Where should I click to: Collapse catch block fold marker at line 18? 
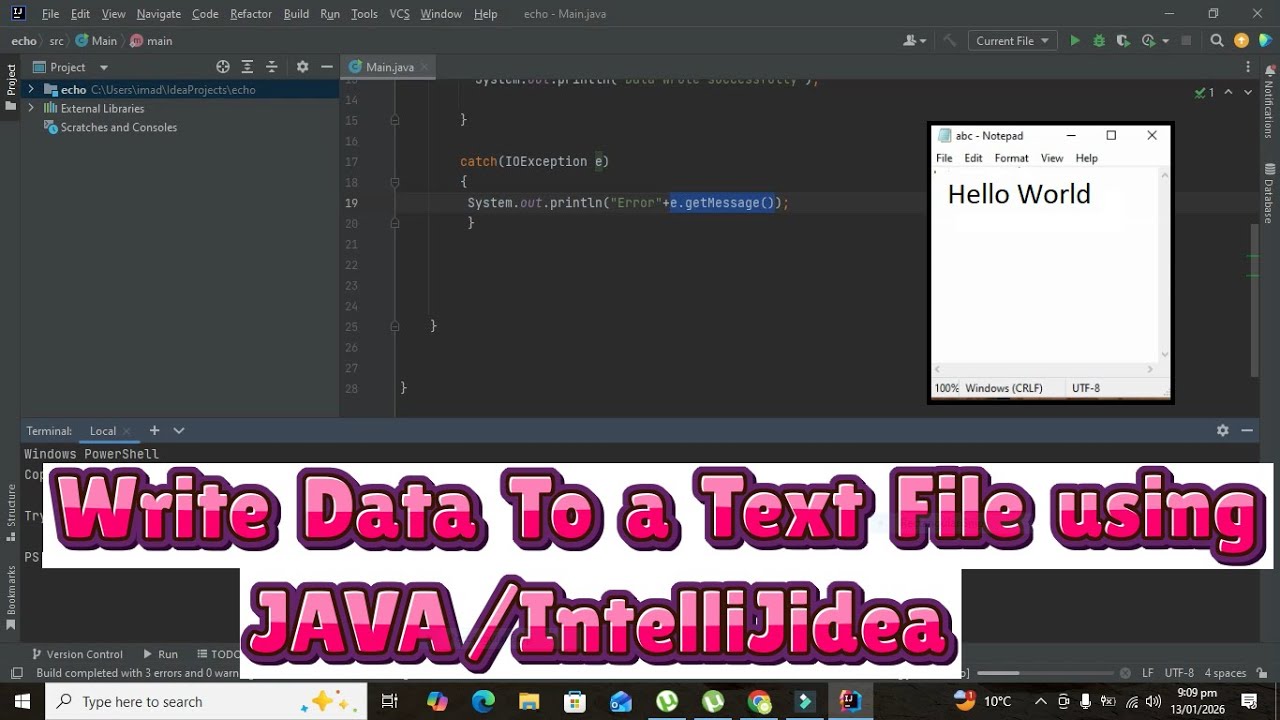coord(395,182)
